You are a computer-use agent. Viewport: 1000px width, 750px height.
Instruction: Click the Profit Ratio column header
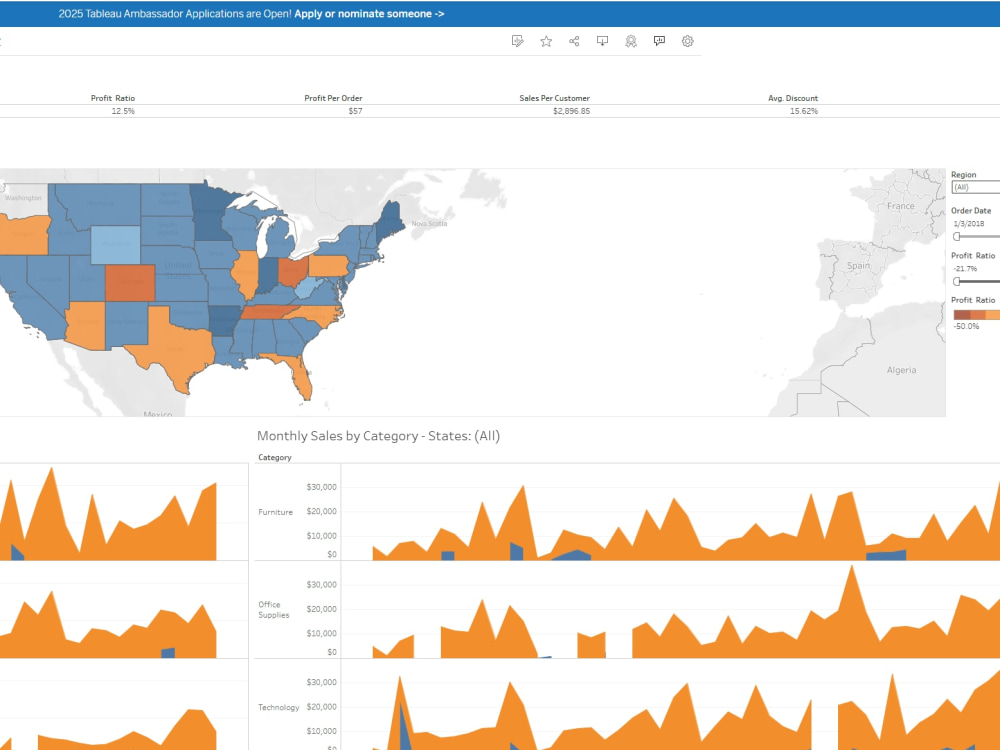112,98
